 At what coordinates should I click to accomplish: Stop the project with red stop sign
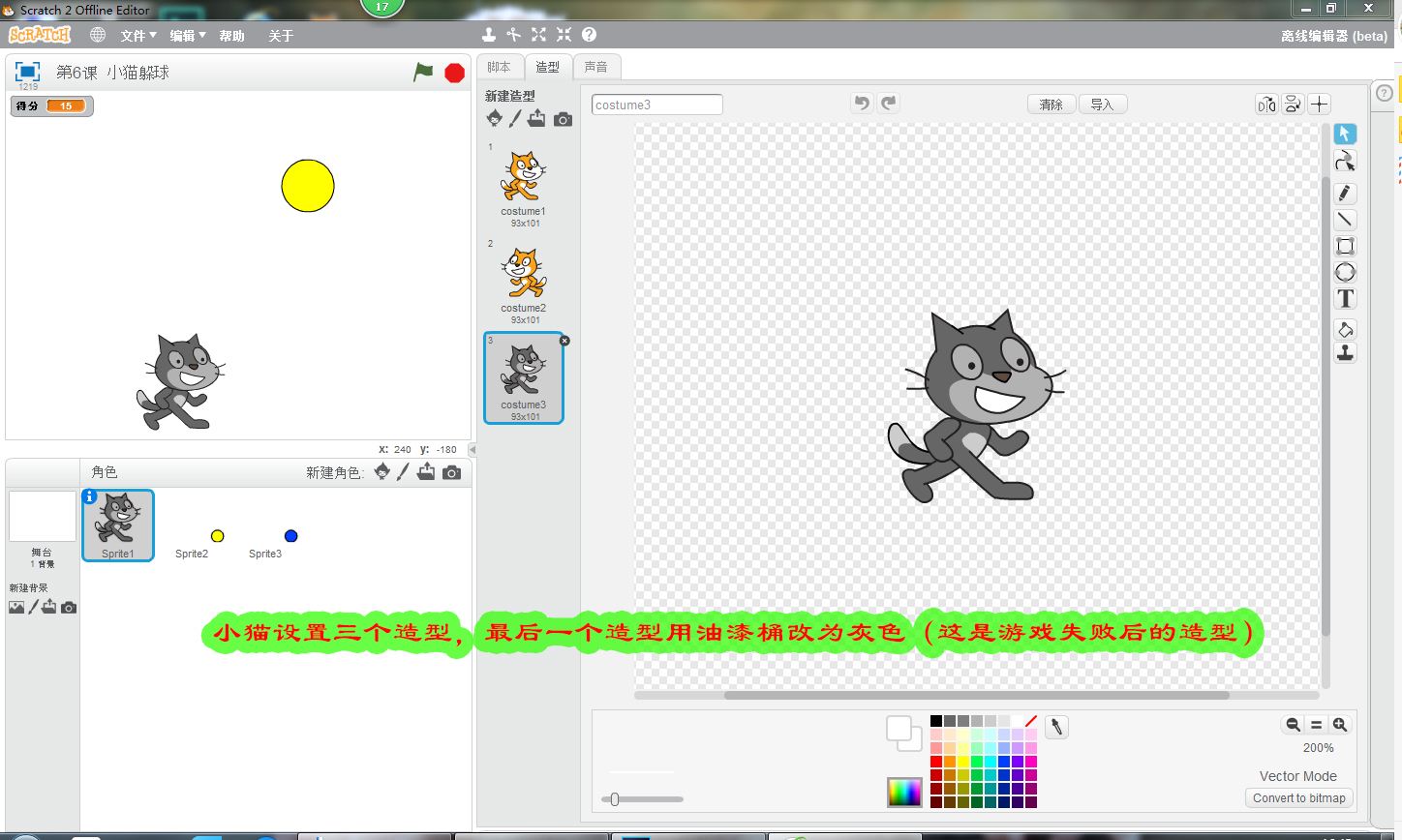coord(454,73)
